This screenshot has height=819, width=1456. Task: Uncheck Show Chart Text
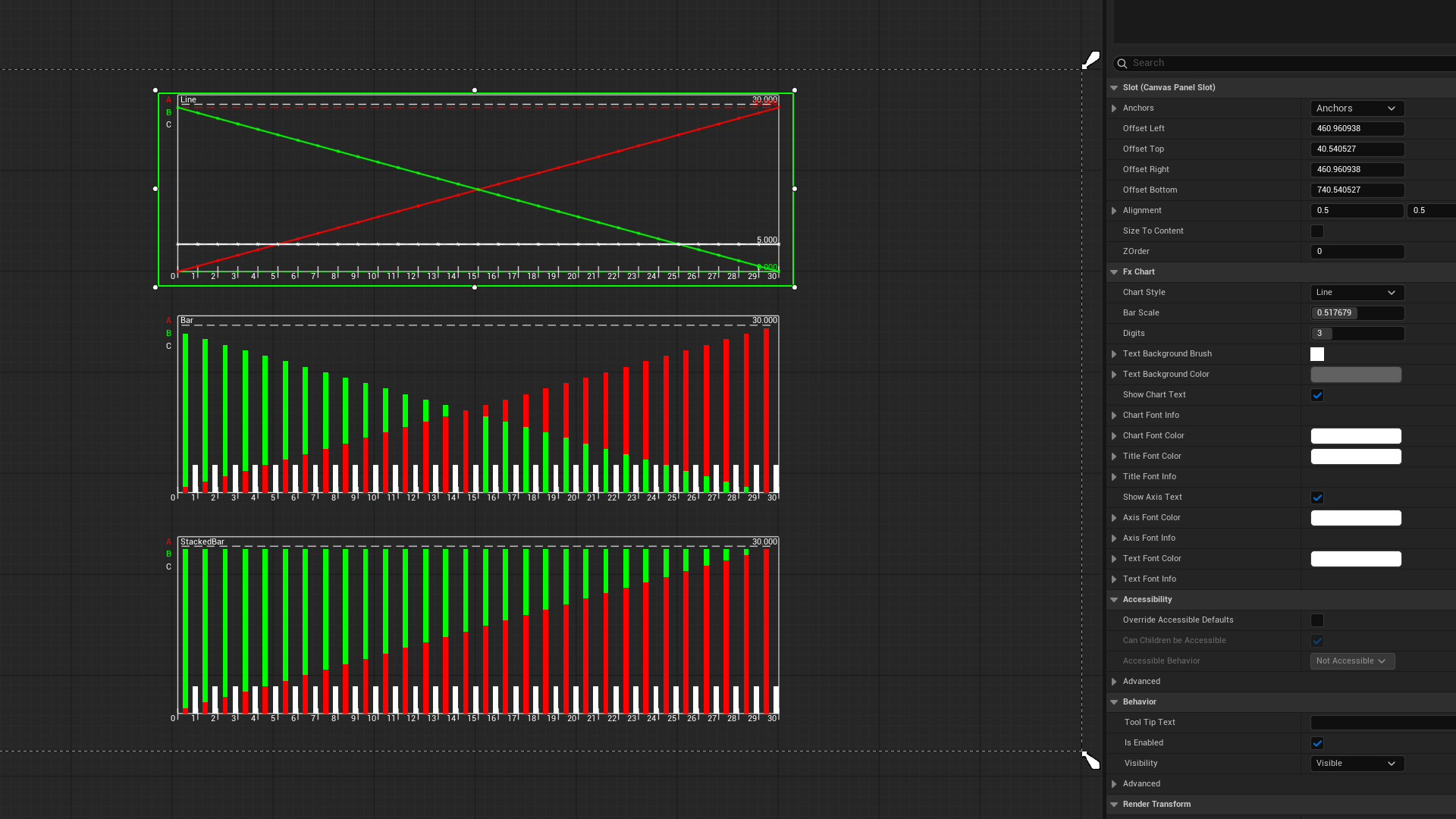pyautogui.click(x=1317, y=395)
